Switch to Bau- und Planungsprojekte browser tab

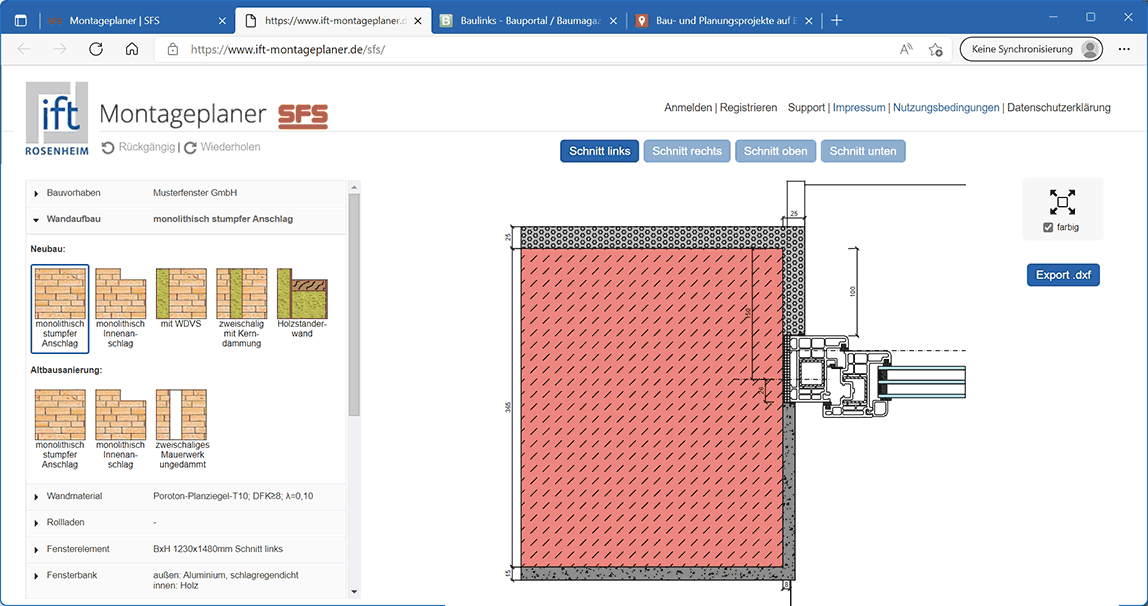pos(725,21)
